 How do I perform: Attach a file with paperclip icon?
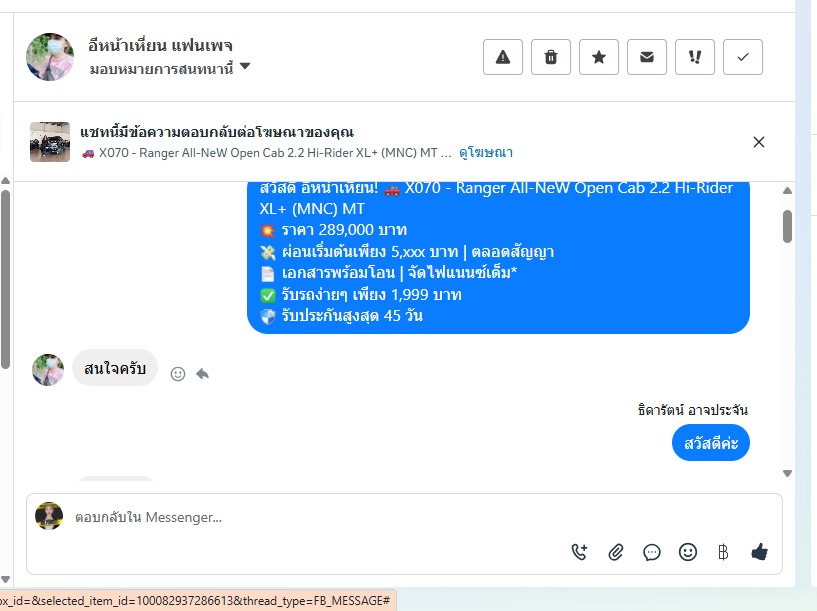tap(615, 552)
